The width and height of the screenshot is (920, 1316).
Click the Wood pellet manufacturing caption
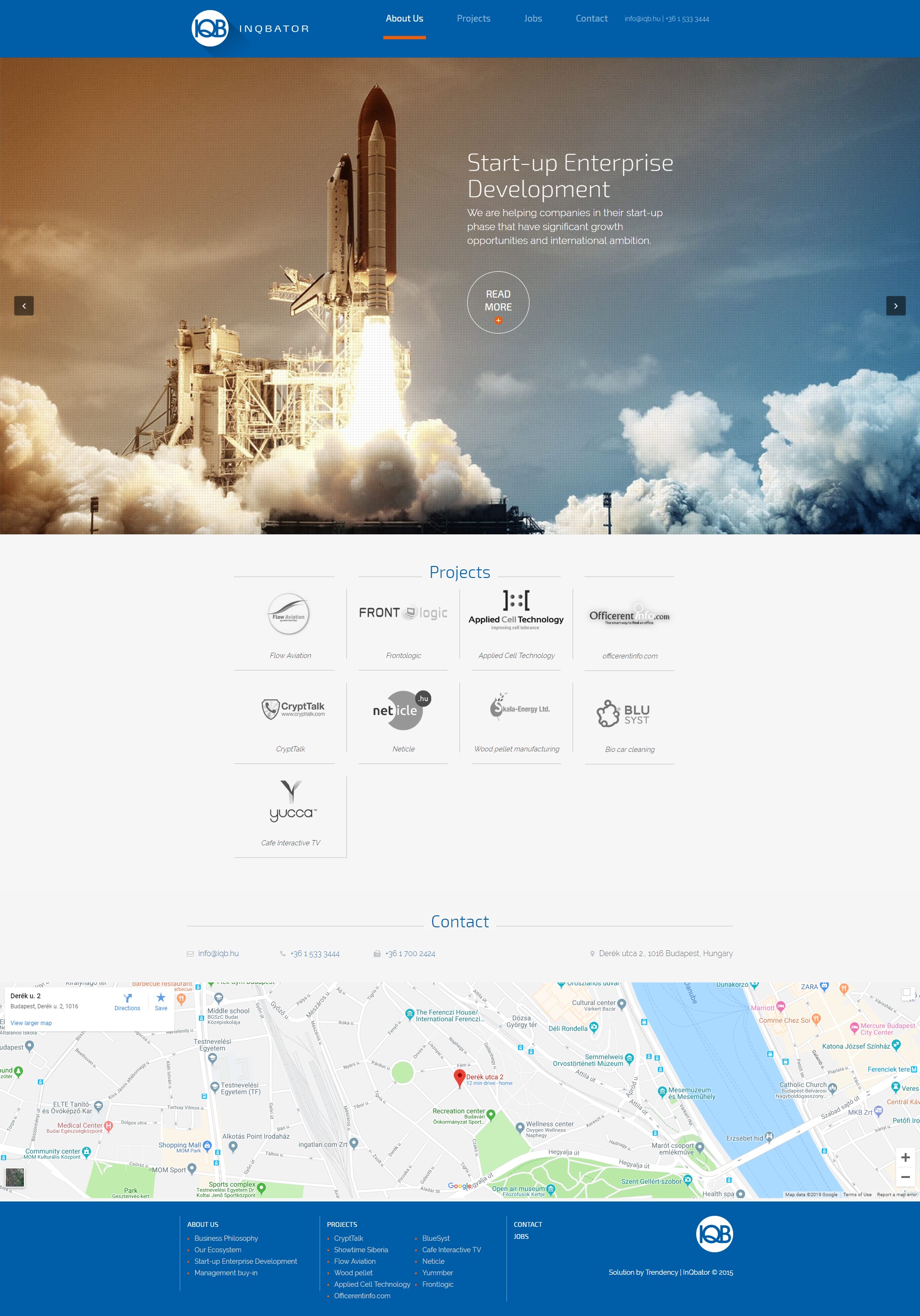click(x=517, y=749)
